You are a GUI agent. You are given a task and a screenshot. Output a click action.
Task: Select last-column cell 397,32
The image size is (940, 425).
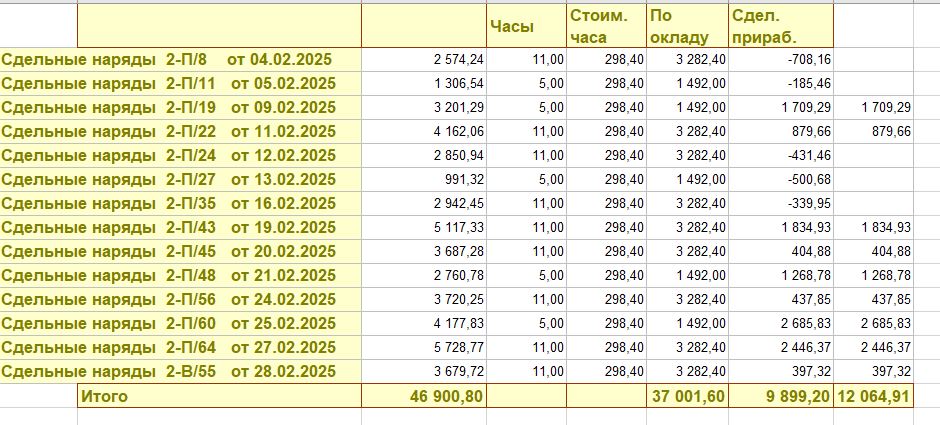click(873, 372)
